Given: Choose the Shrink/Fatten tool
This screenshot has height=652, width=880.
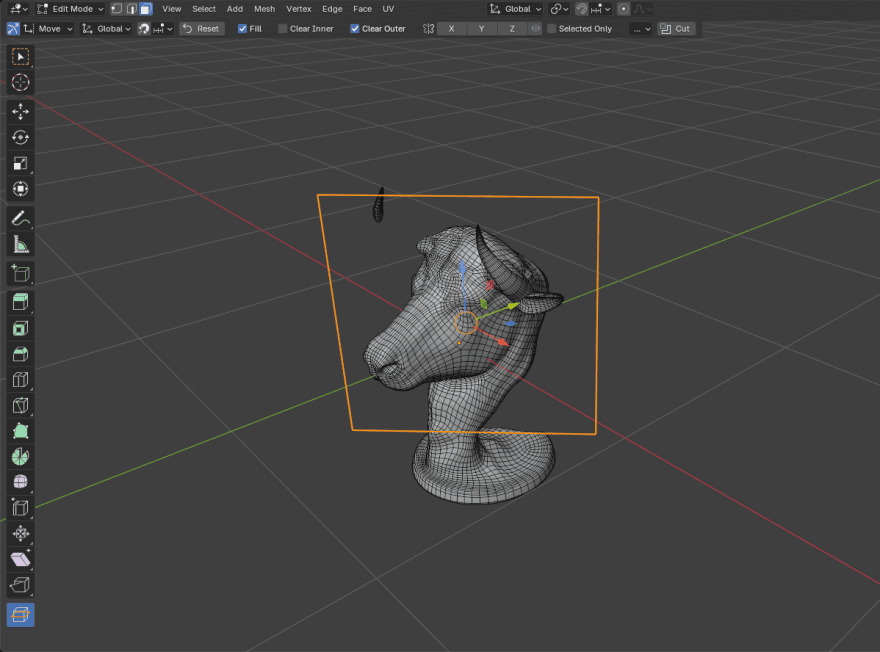Looking at the screenshot, I should pos(20,534).
